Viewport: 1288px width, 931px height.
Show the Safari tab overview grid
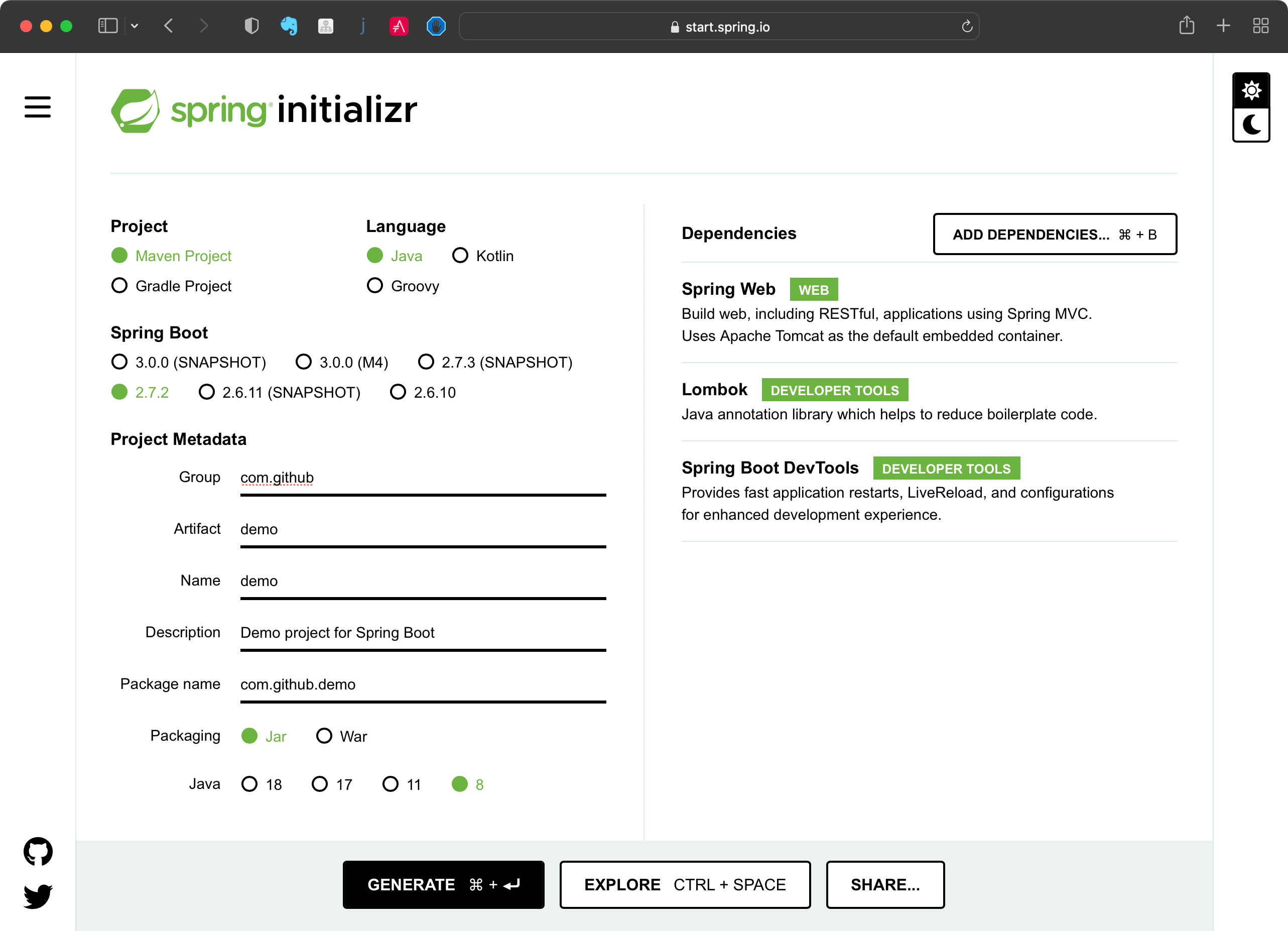(x=1261, y=26)
